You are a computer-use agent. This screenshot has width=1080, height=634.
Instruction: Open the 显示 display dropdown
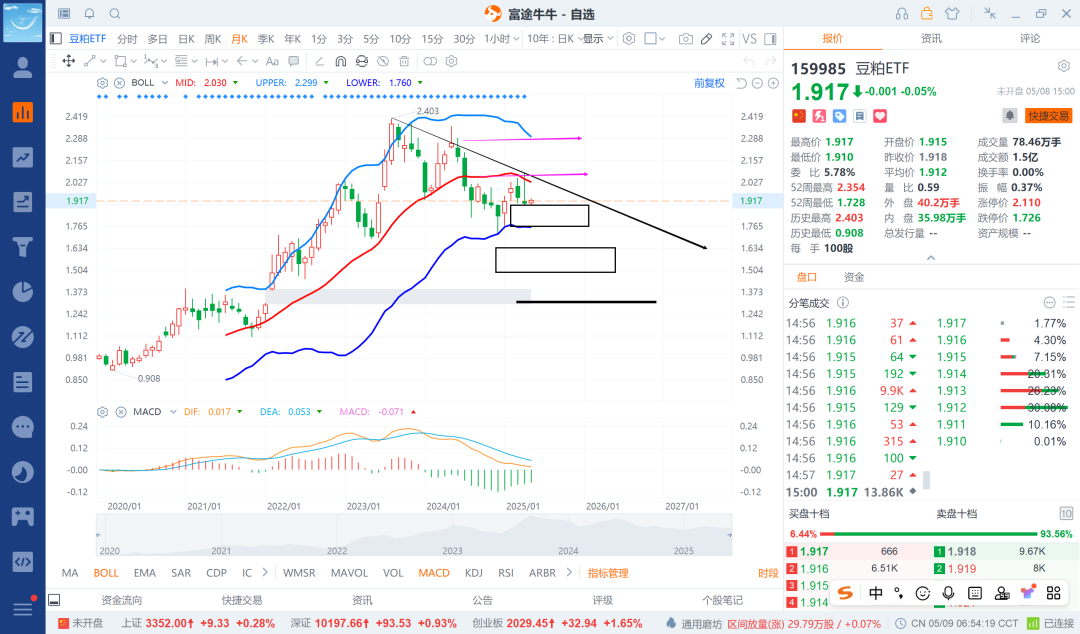598,39
